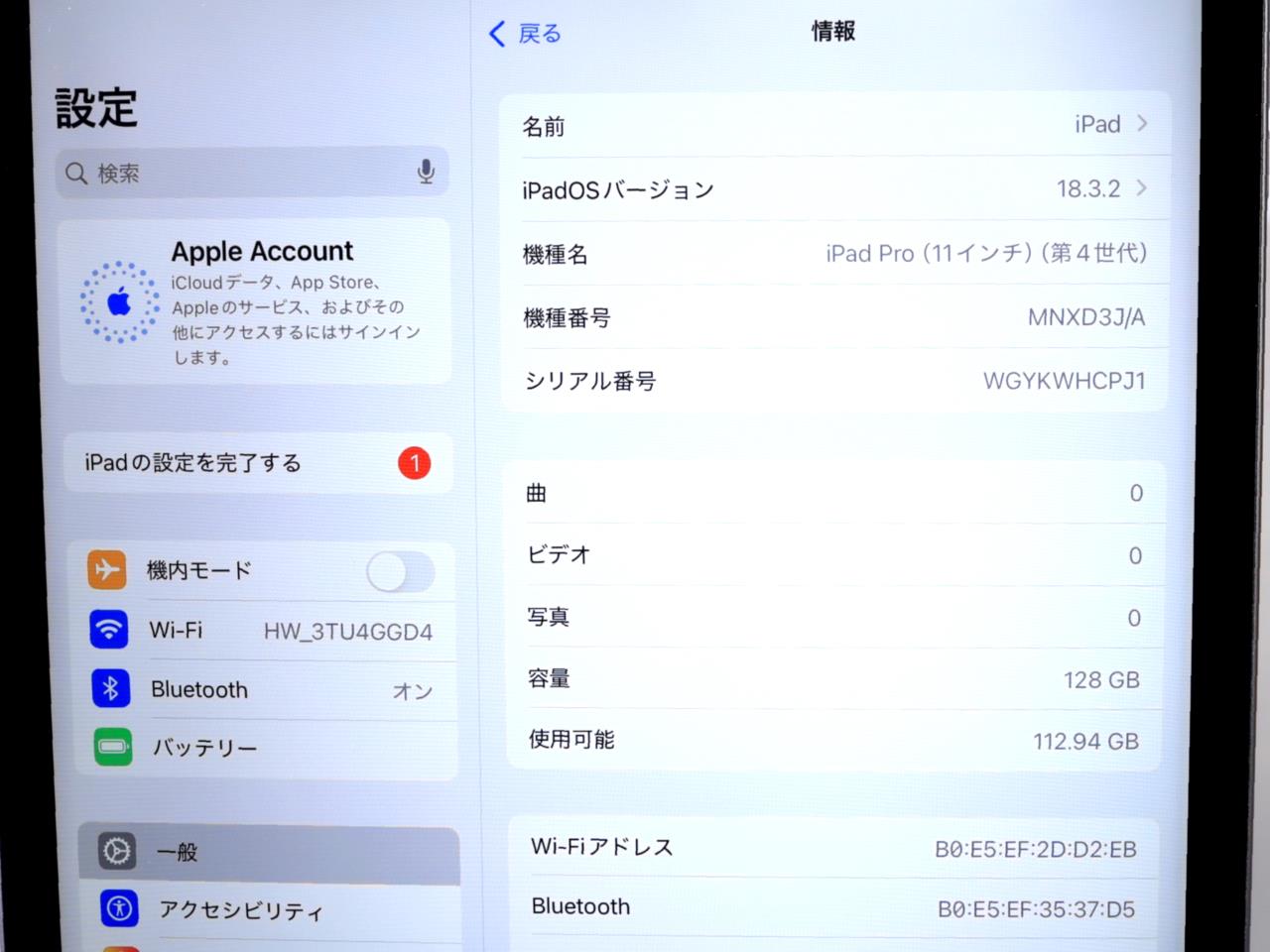Open the iPadOSバージョン row chevron
The height and width of the screenshot is (952, 1270).
1141,187
